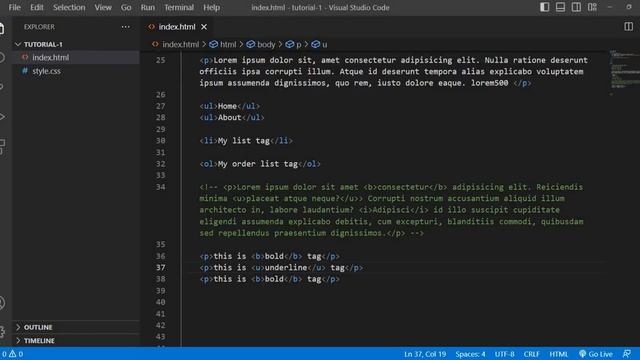Click body in the breadcrumb

coord(266,44)
